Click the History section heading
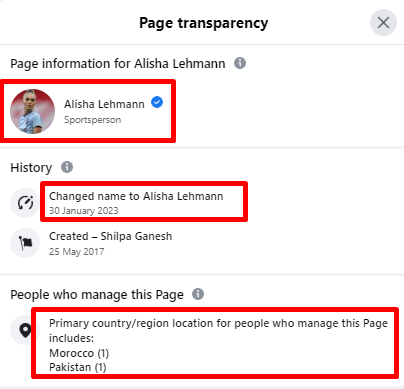Image resolution: width=404 pixels, height=389 pixels. 31,167
